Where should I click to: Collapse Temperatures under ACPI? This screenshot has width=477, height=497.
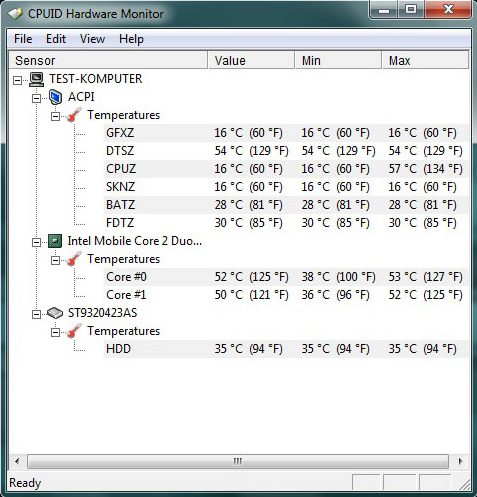(x=55, y=116)
